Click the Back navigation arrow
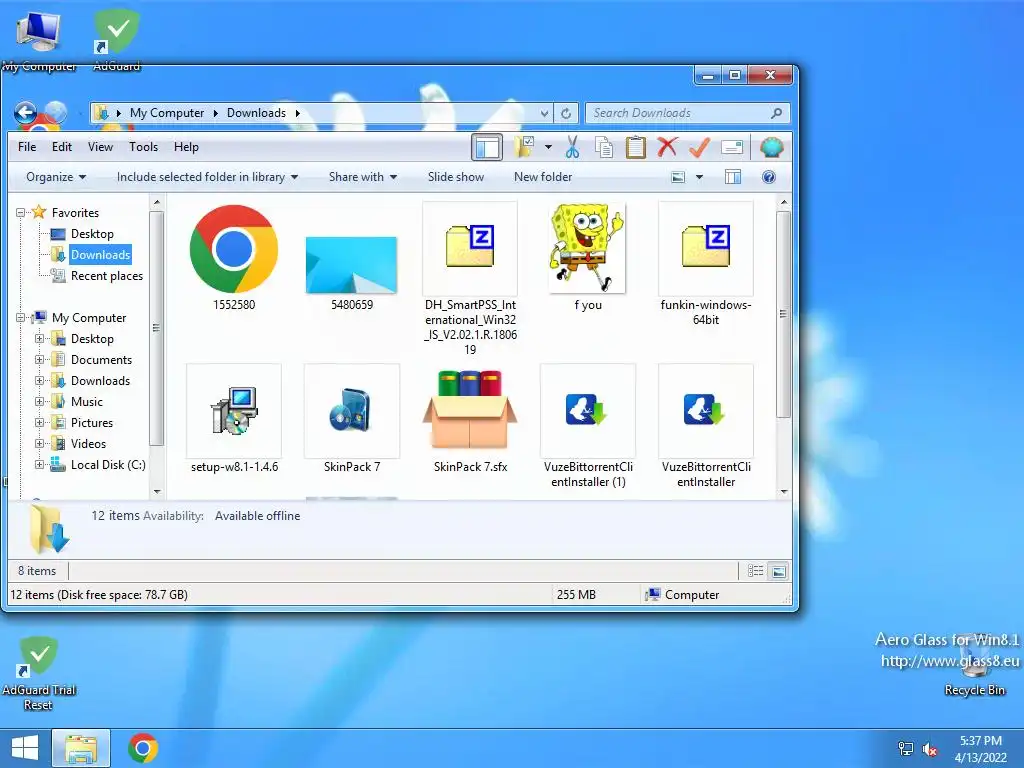 click(x=25, y=113)
